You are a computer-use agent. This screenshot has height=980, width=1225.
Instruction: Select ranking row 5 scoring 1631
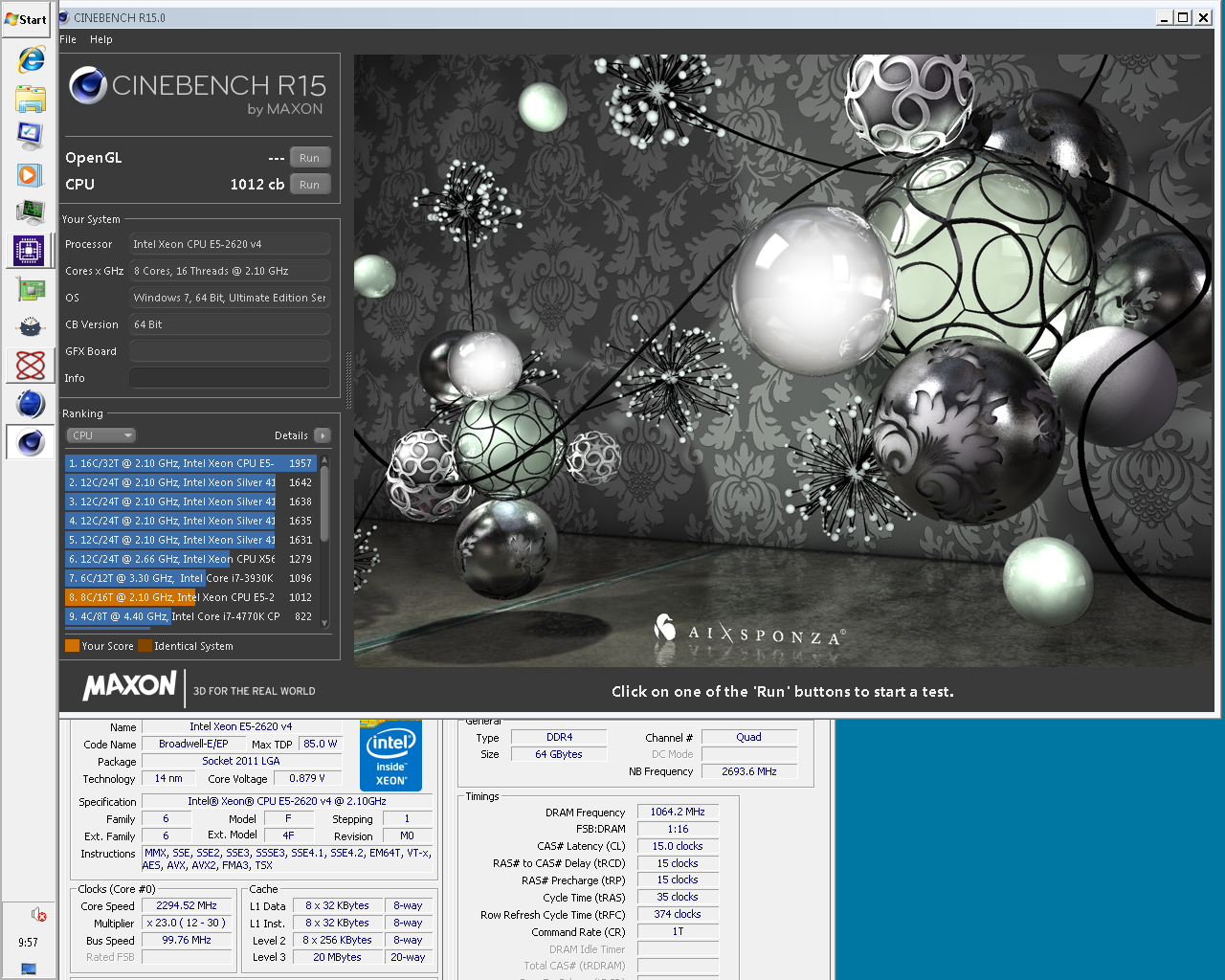(191, 540)
